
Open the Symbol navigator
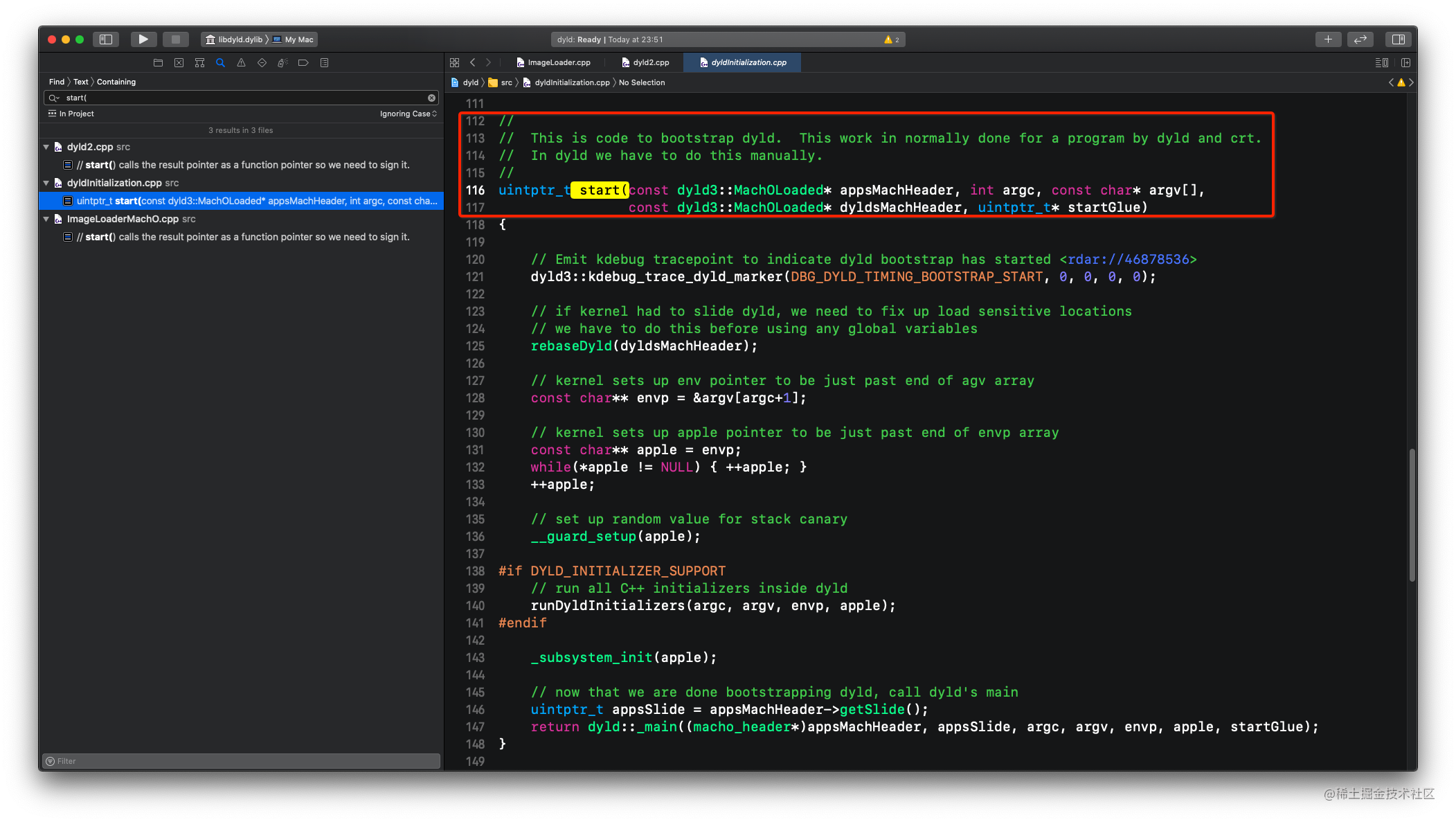point(199,62)
